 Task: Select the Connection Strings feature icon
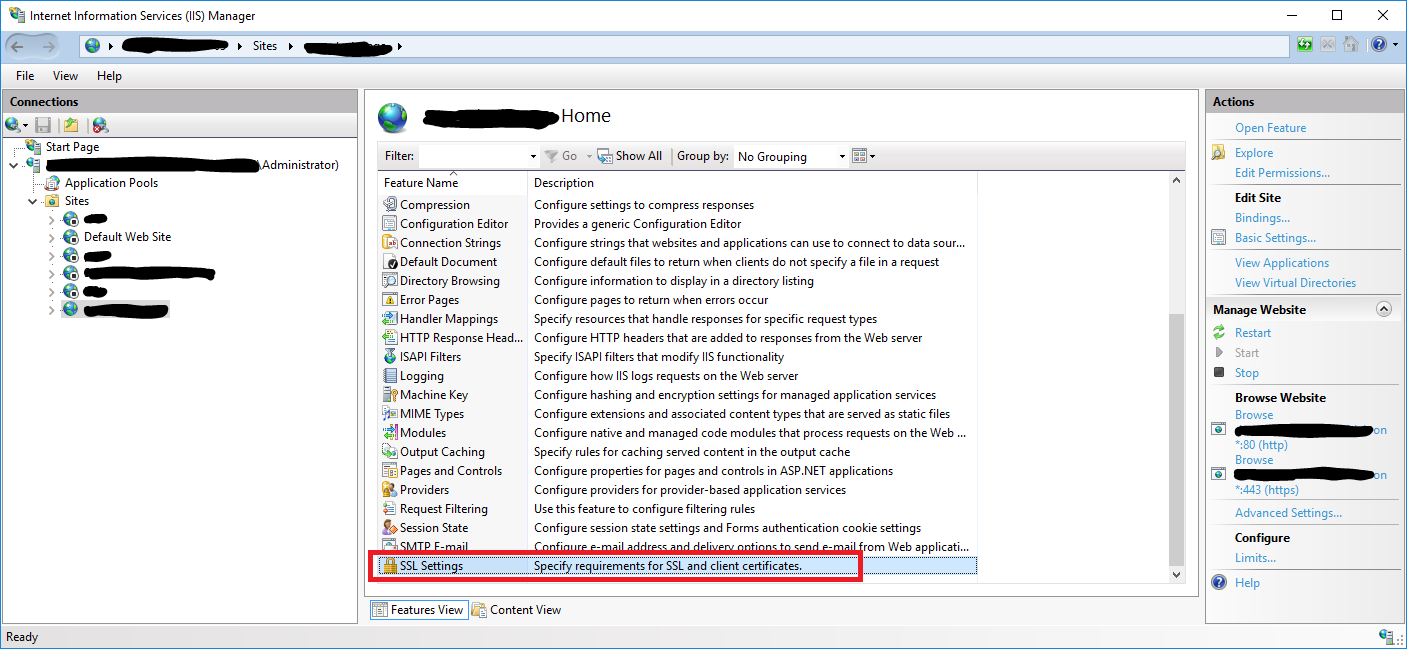coord(391,243)
